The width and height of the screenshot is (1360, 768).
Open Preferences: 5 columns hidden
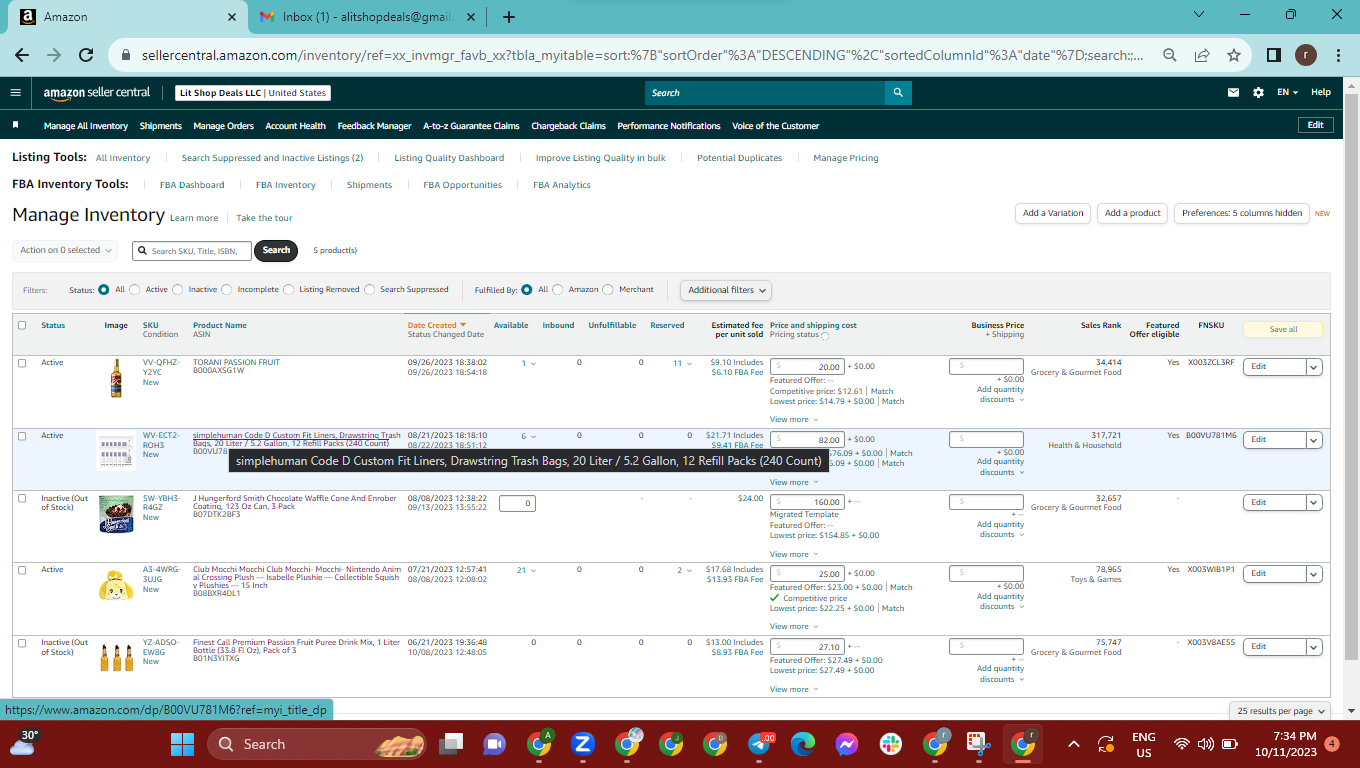click(1242, 213)
